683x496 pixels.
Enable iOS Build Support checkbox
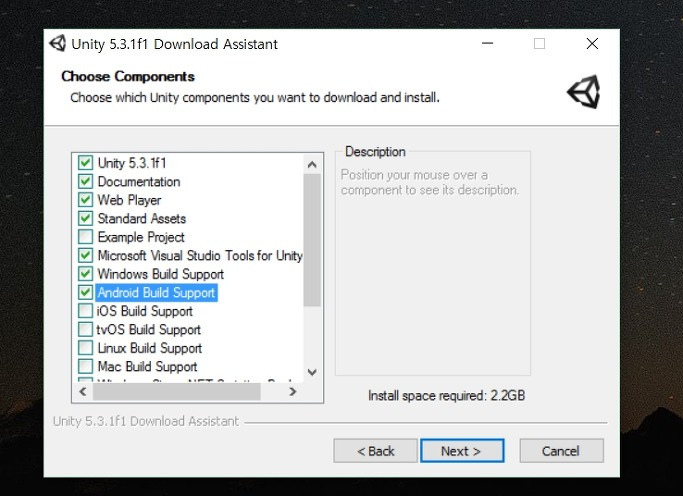[85, 311]
